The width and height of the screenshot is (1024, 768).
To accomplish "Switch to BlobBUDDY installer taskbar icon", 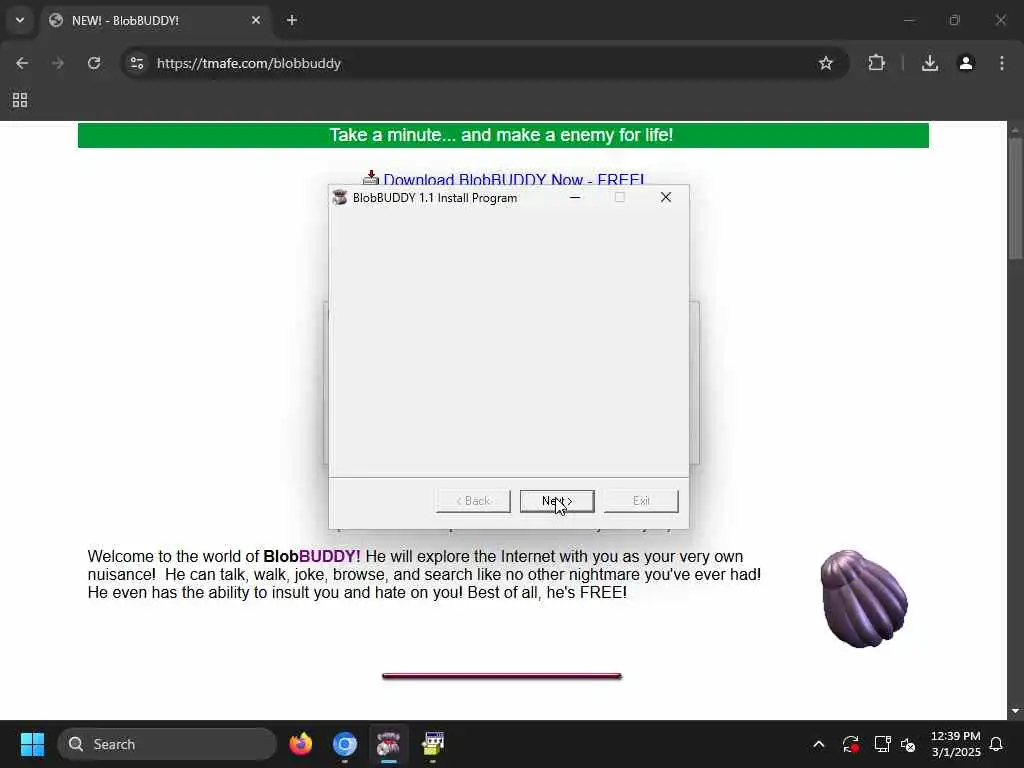I will [389, 744].
